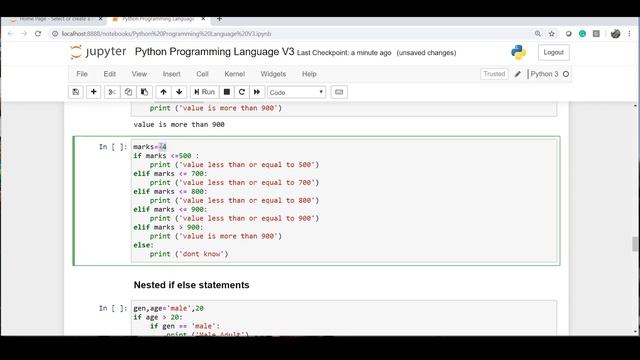Image resolution: width=640 pixels, height=360 pixels.
Task: Interrupt the kernel with stop icon
Action: [227, 92]
